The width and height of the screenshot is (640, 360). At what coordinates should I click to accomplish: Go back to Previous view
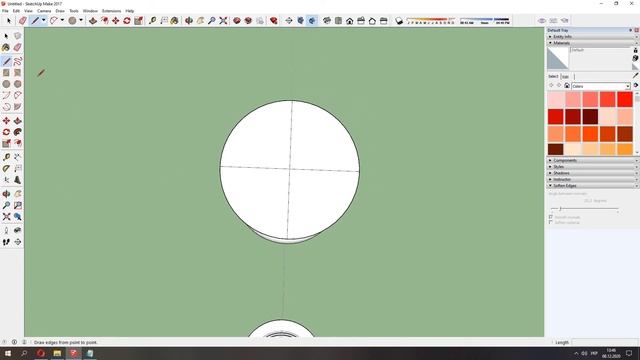coord(18,217)
